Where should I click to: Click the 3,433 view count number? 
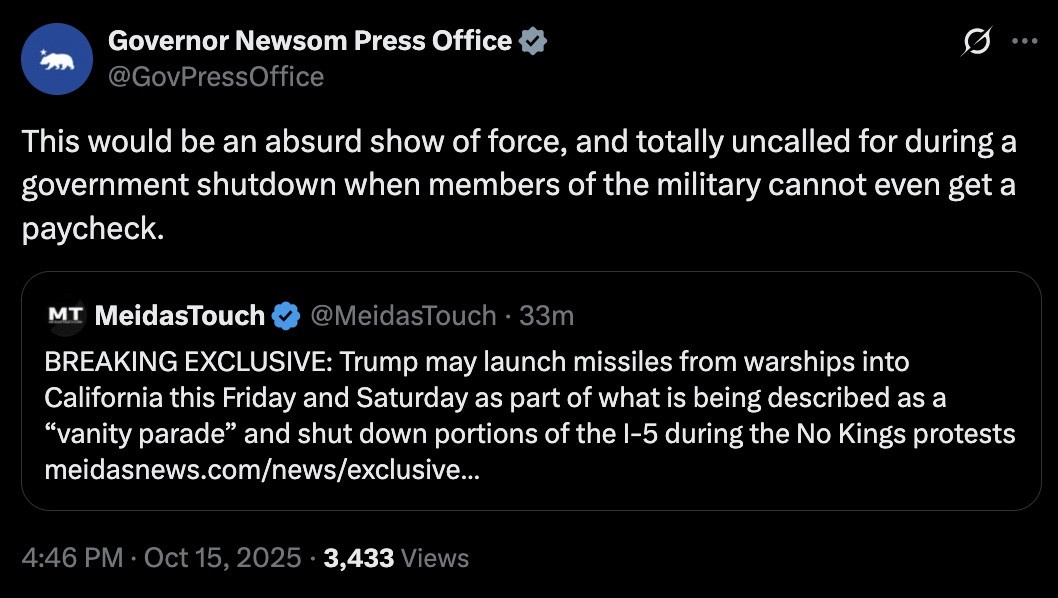click(x=358, y=557)
